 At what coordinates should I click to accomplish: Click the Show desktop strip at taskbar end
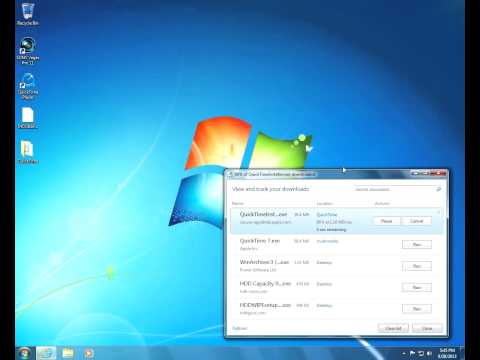(462, 353)
